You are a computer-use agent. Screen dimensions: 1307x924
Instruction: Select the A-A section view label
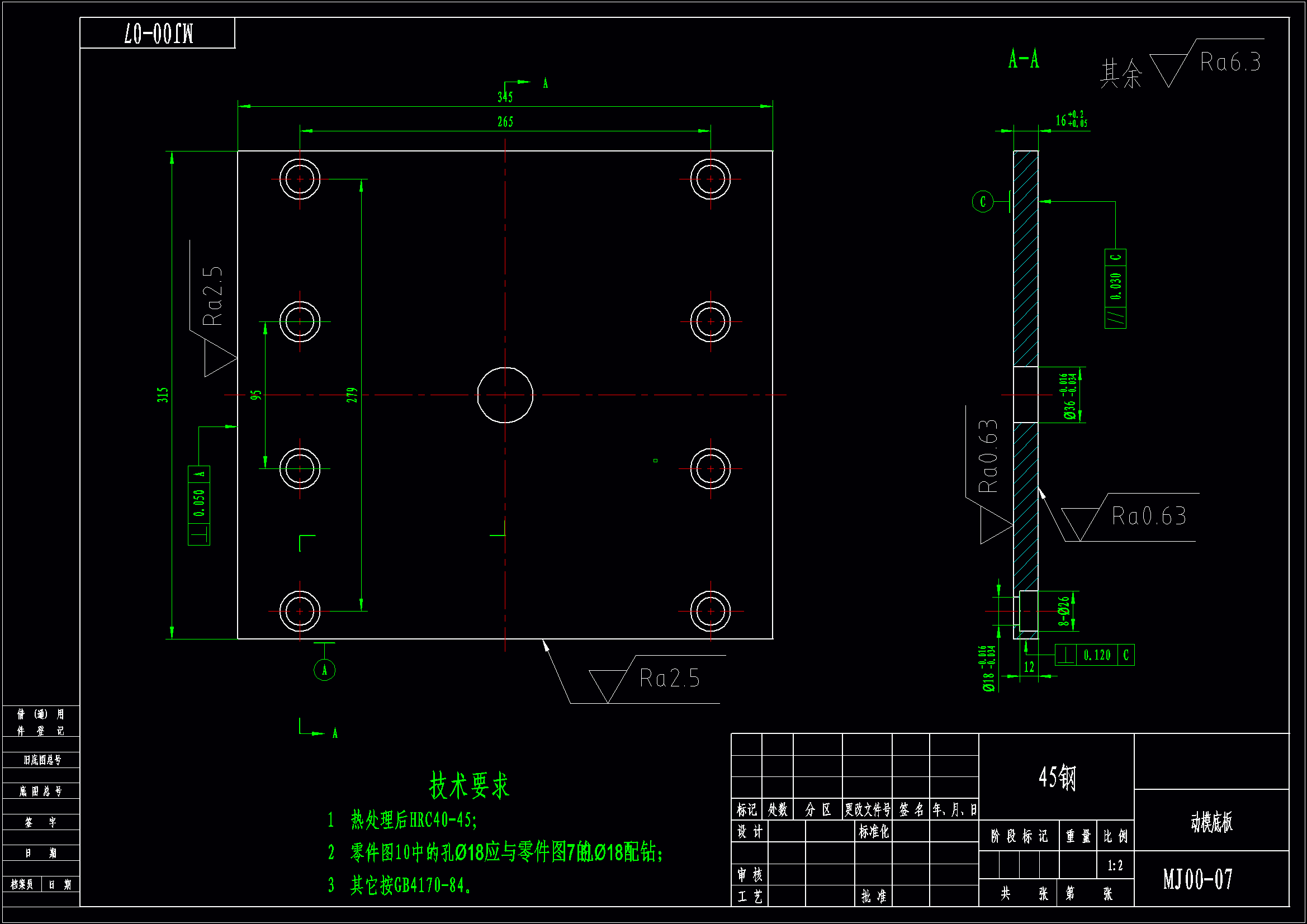[x=1024, y=59]
